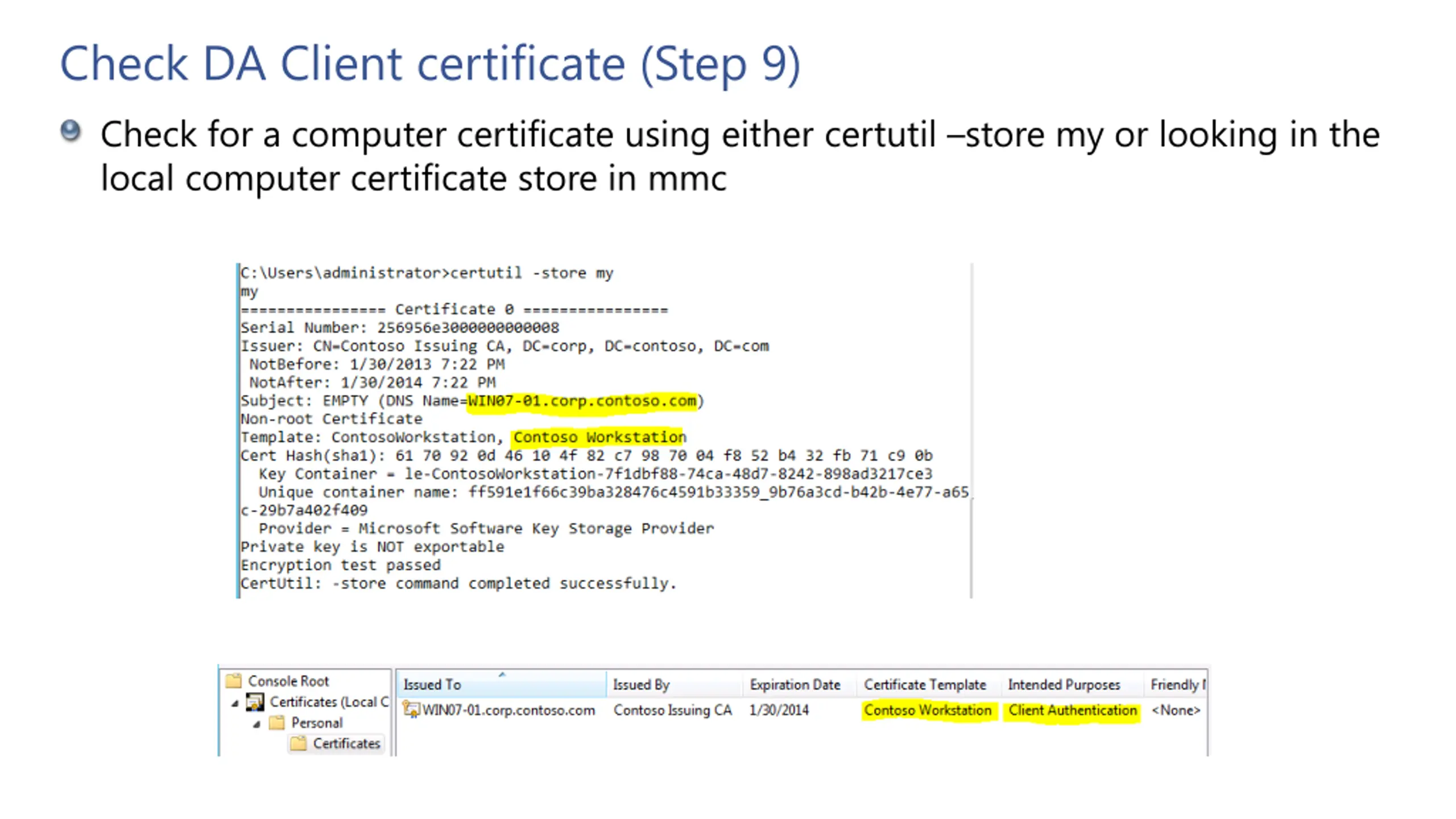The image size is (1456, 819).
Task: Click the certutil -store my command line
Action: click(x=427, y=273)
